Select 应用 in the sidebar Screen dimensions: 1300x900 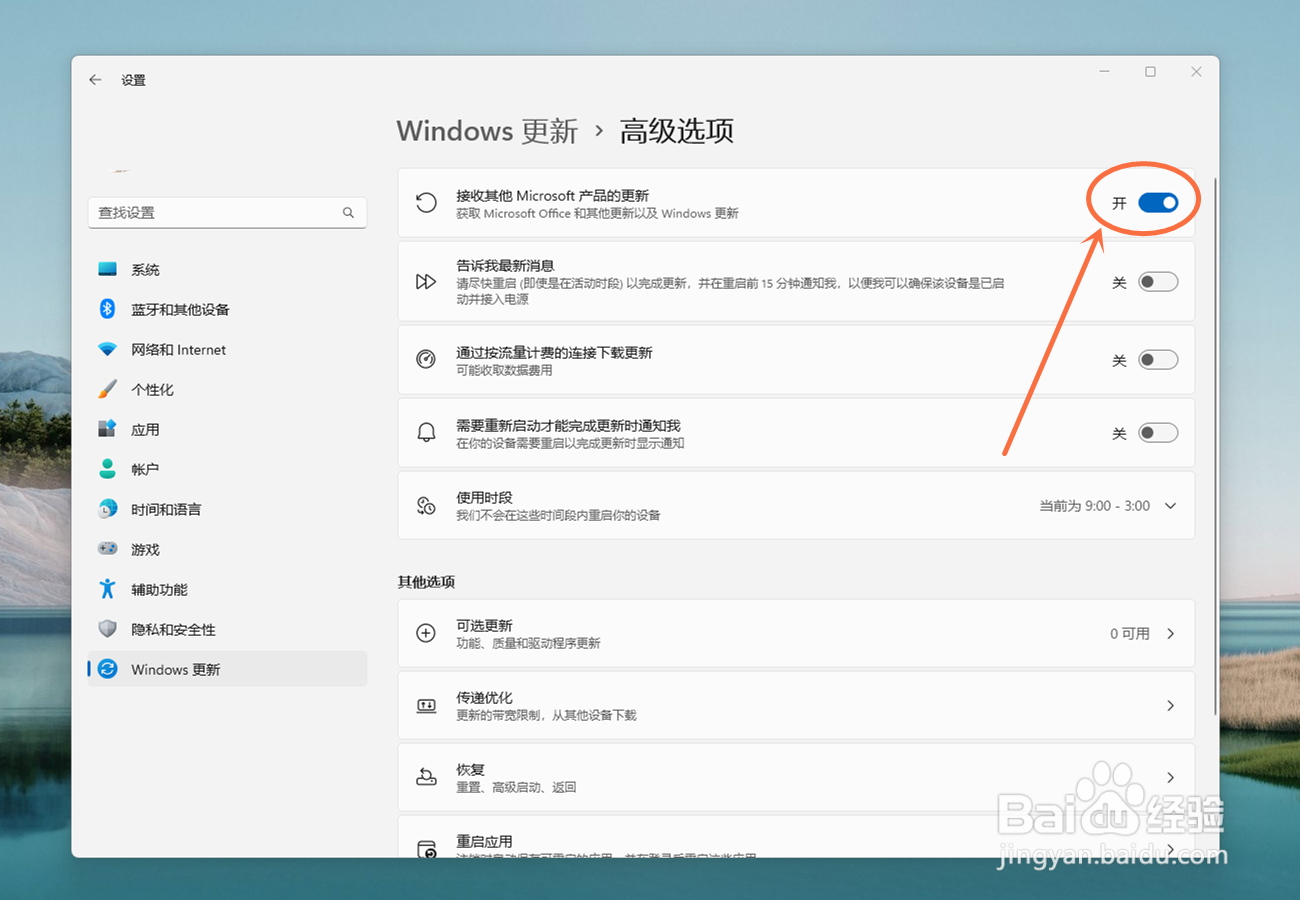tap(227, 429)
